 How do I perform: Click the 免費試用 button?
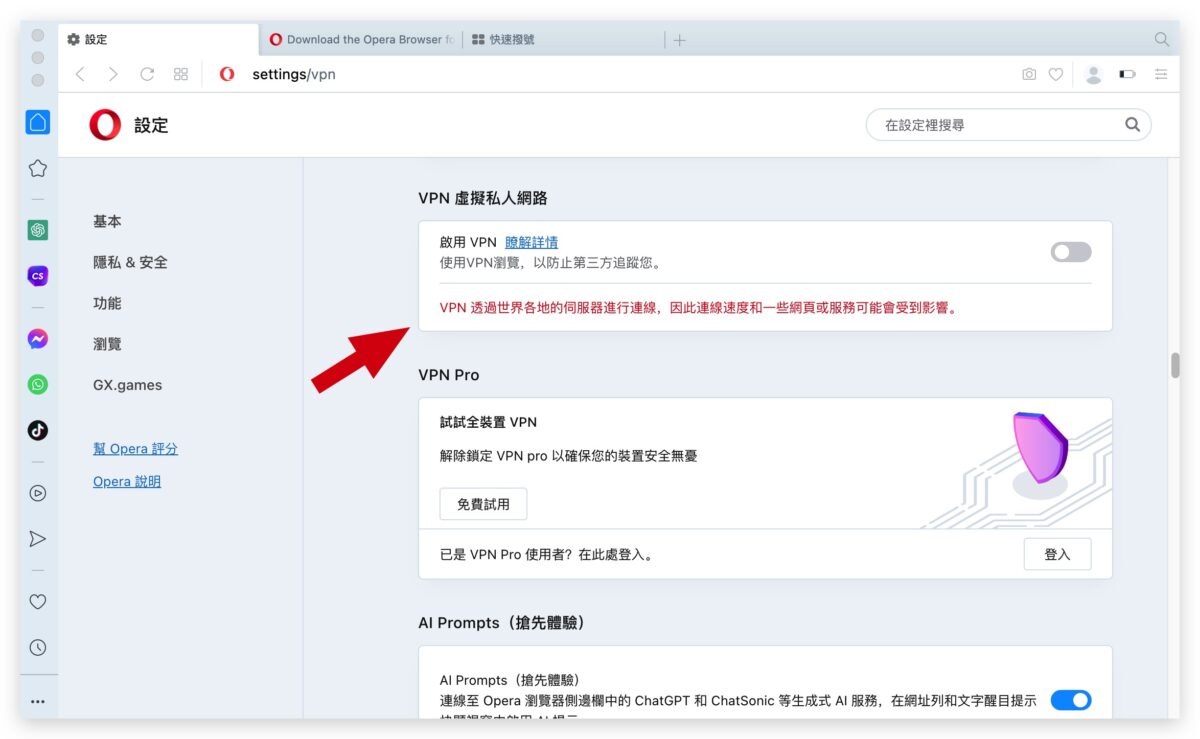click(483, 504)
